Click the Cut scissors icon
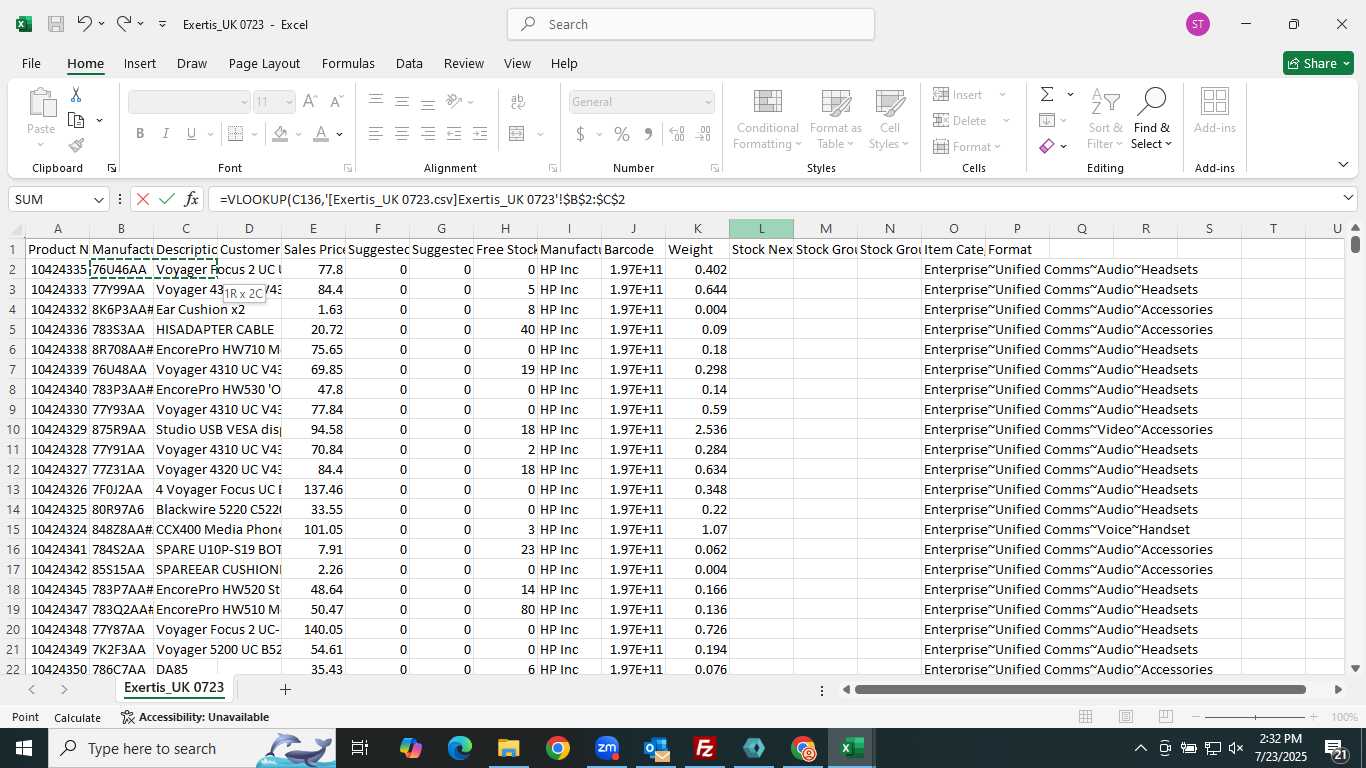Image resolution: width=1366 pixels, height=768 pixels. point(76,95)
